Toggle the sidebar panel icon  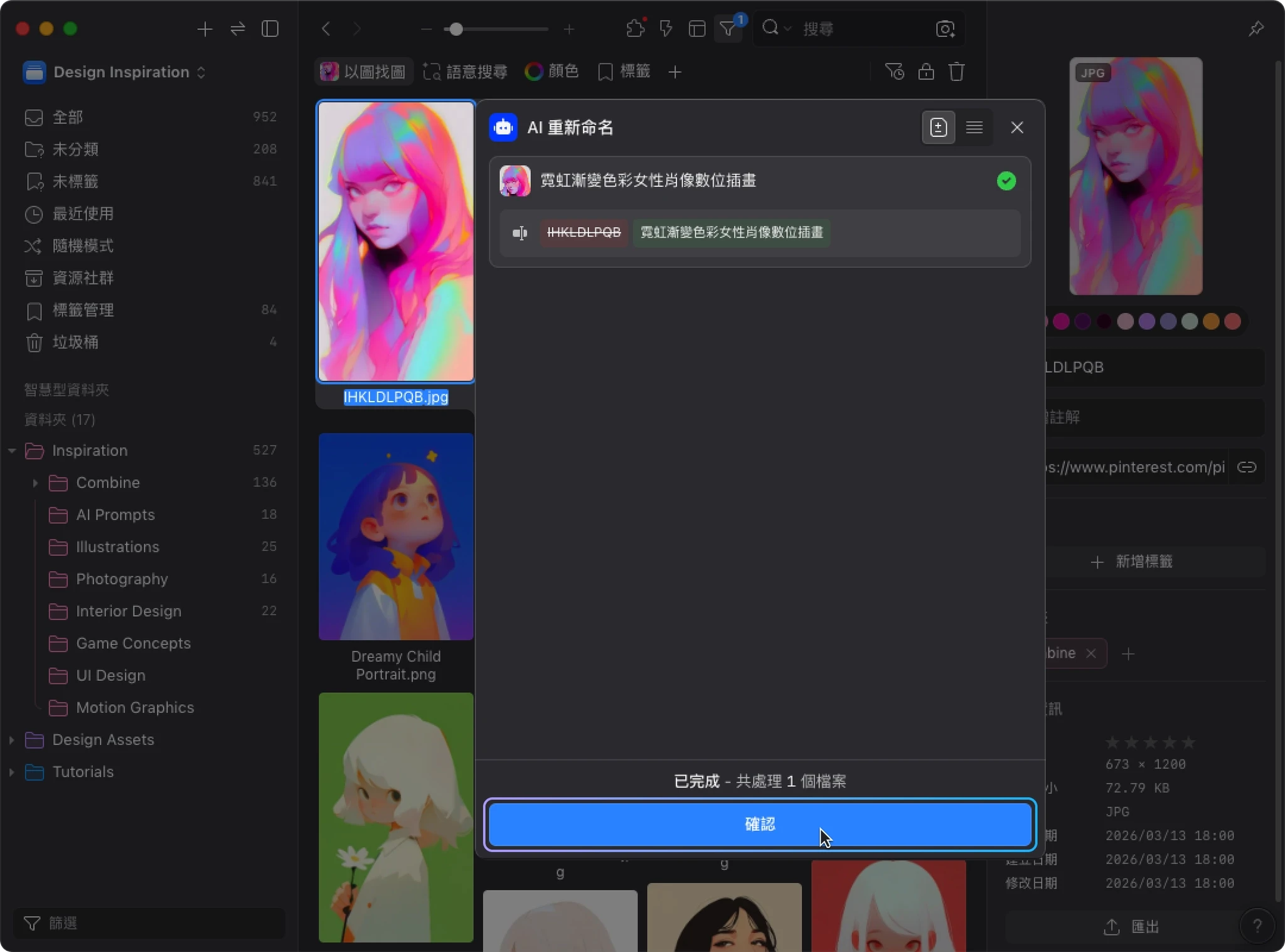click(270, 29)
